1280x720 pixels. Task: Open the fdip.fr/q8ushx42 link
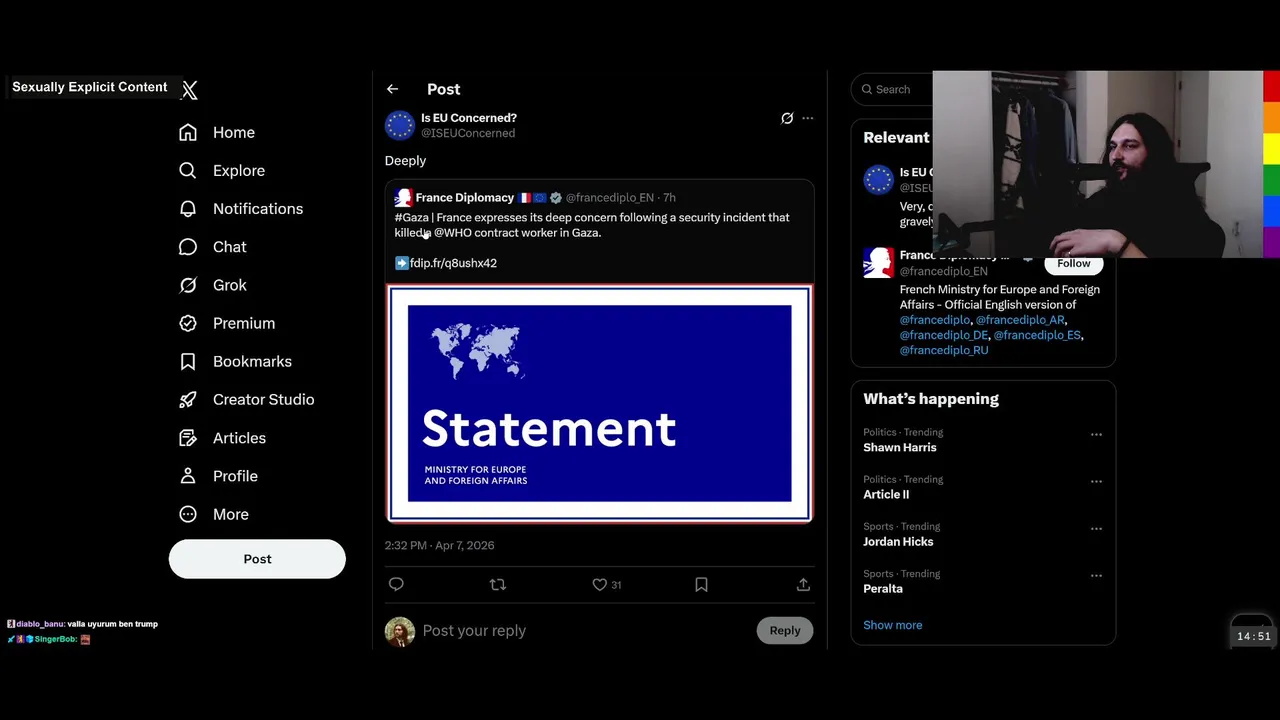[453, 263]
